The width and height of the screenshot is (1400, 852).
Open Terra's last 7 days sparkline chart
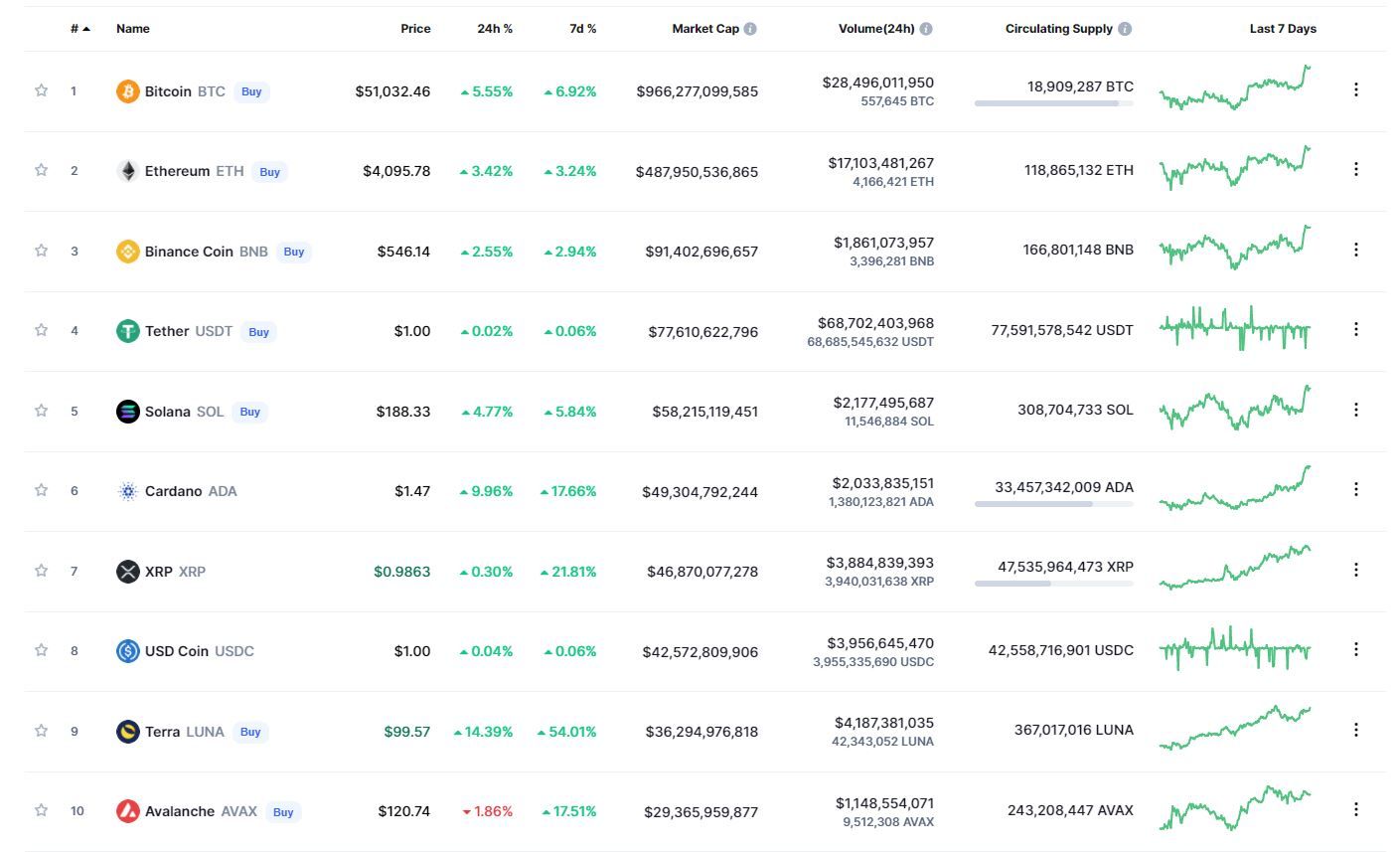(1235, 728)
